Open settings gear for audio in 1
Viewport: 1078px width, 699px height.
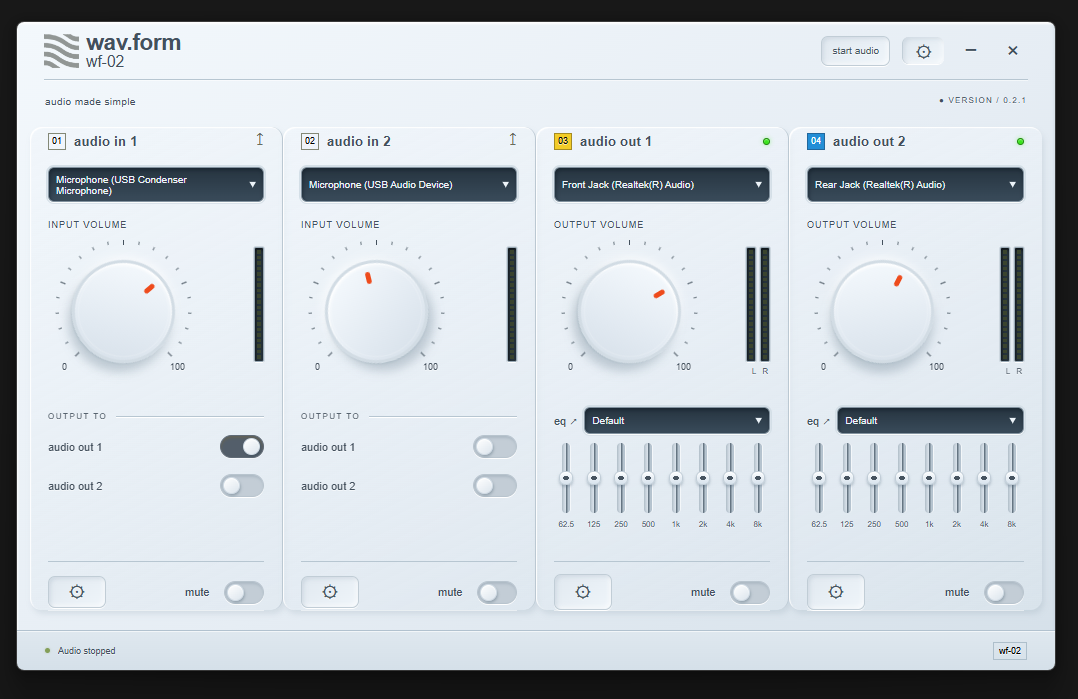(x=77, y=592)
